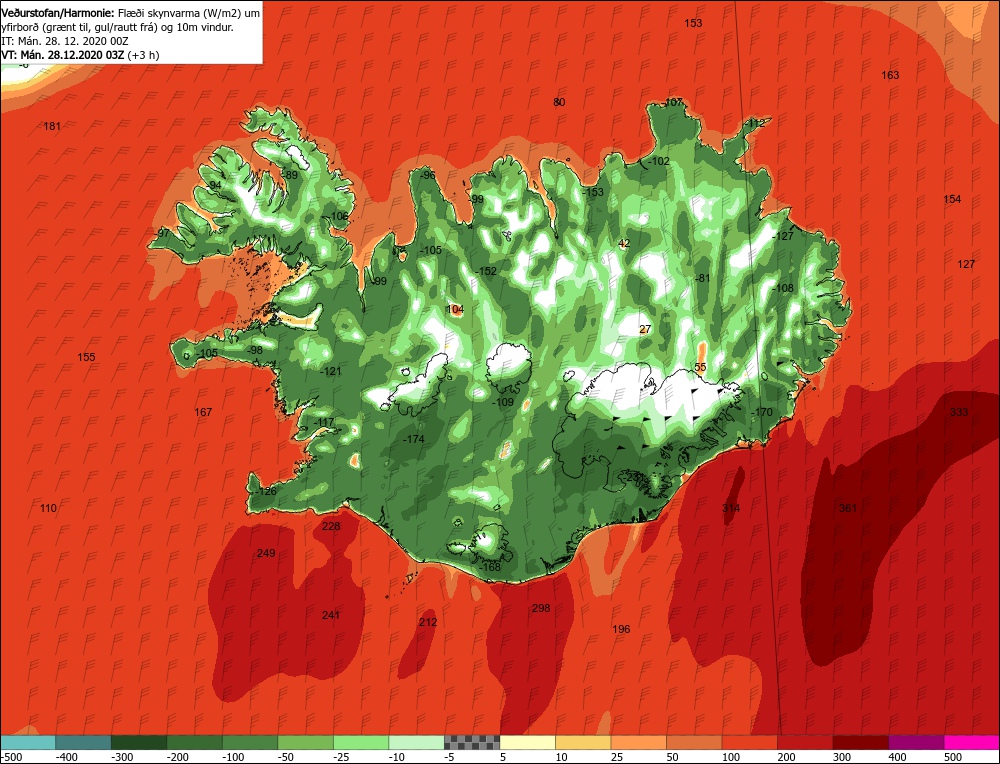Click the -107 value on the northeast peninsula
Image resolution: width=1000 pixels, height=764 pixels.
(x=673, y=103)
